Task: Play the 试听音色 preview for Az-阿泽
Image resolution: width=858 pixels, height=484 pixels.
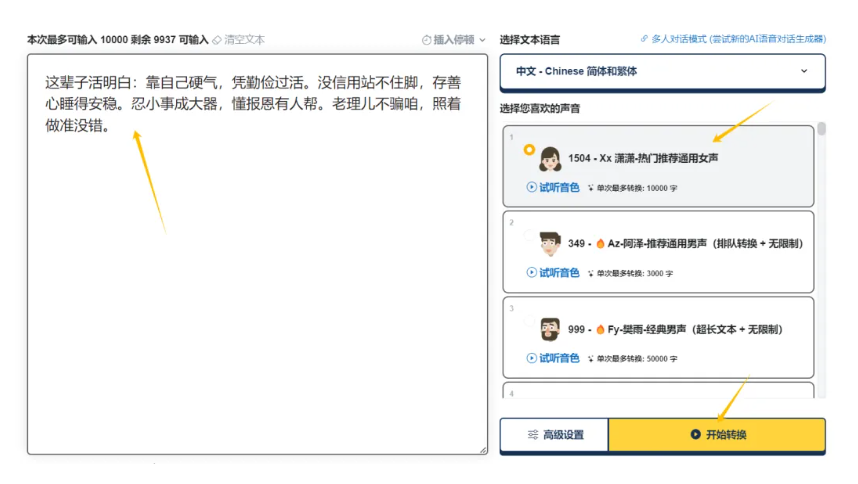Action: (x=553, y=272)
